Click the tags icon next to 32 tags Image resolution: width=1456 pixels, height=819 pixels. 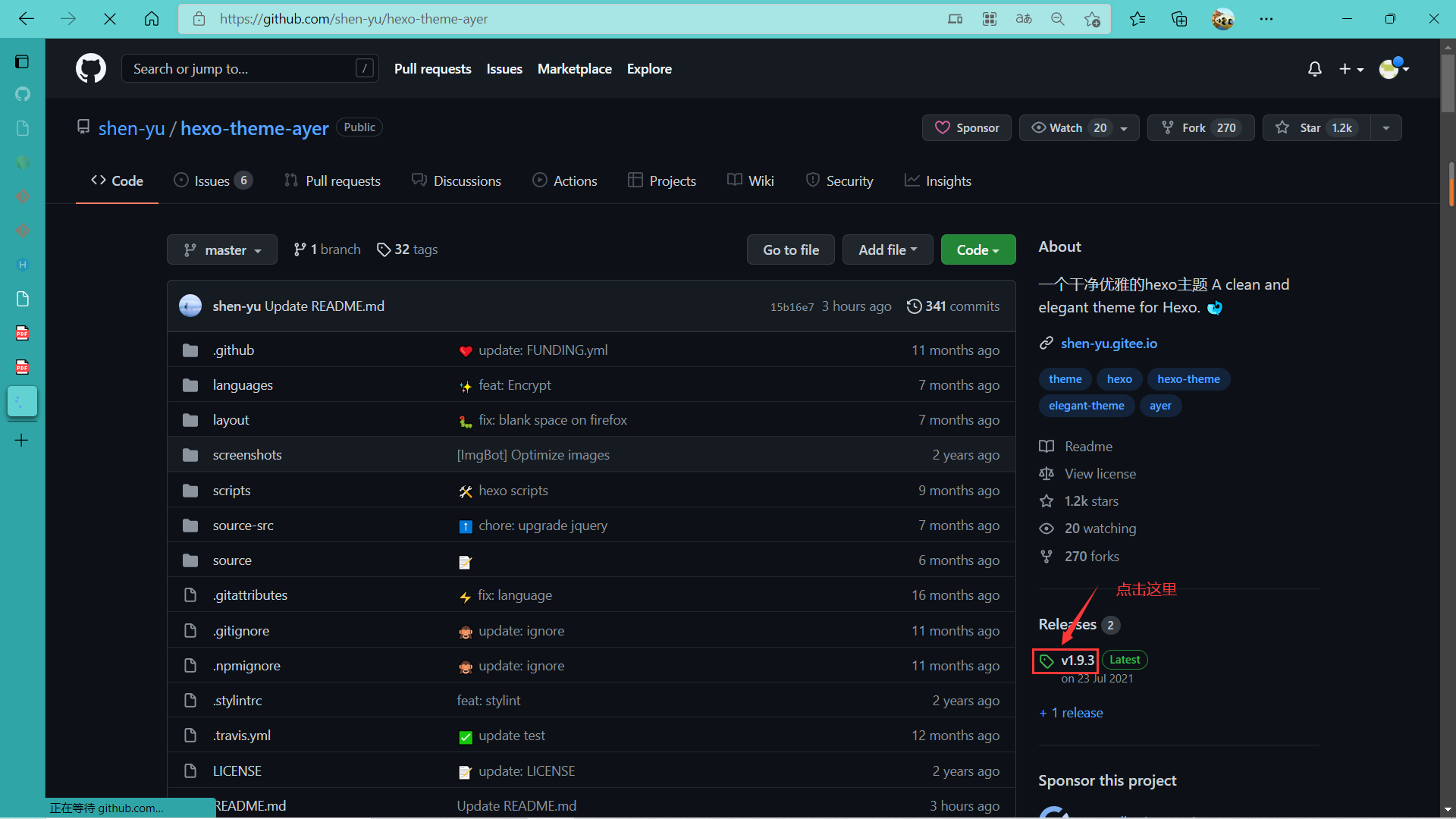coord(384,249)
